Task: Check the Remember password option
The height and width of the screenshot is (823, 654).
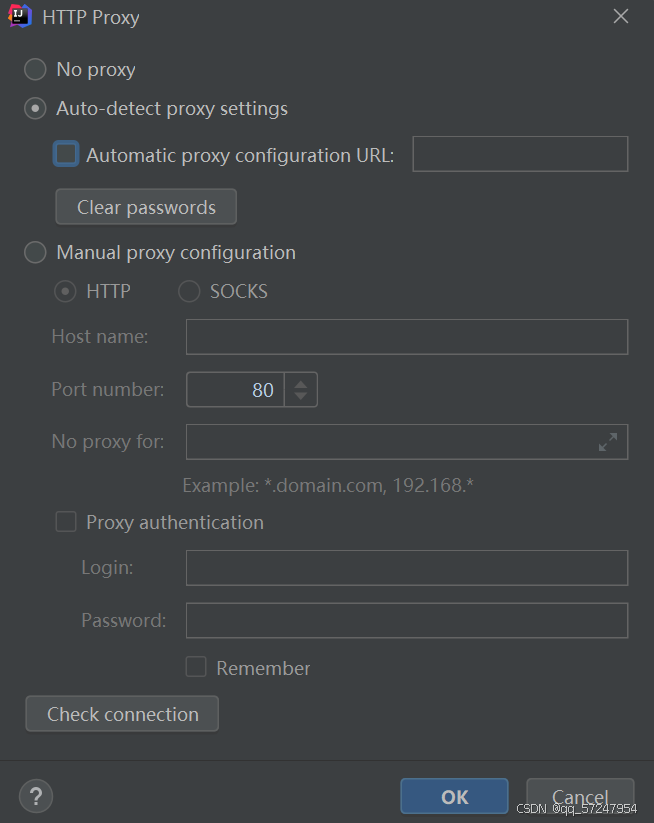Action: point(196,667)
